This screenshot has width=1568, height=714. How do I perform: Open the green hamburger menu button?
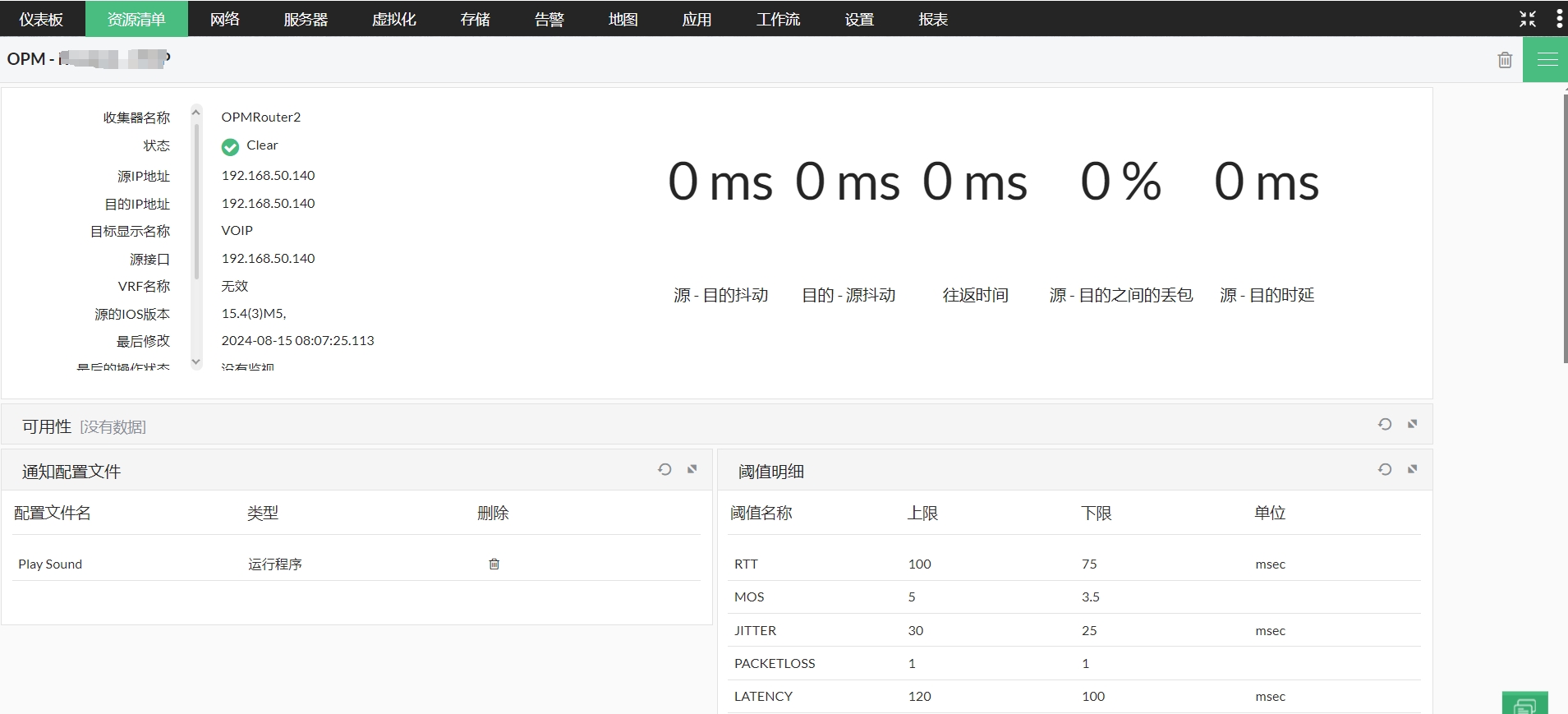1547,59
